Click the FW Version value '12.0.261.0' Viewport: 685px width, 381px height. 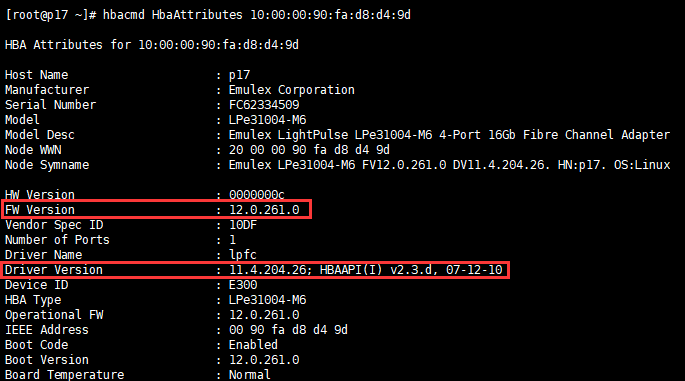pyautogui.click(x=264, y=210)
